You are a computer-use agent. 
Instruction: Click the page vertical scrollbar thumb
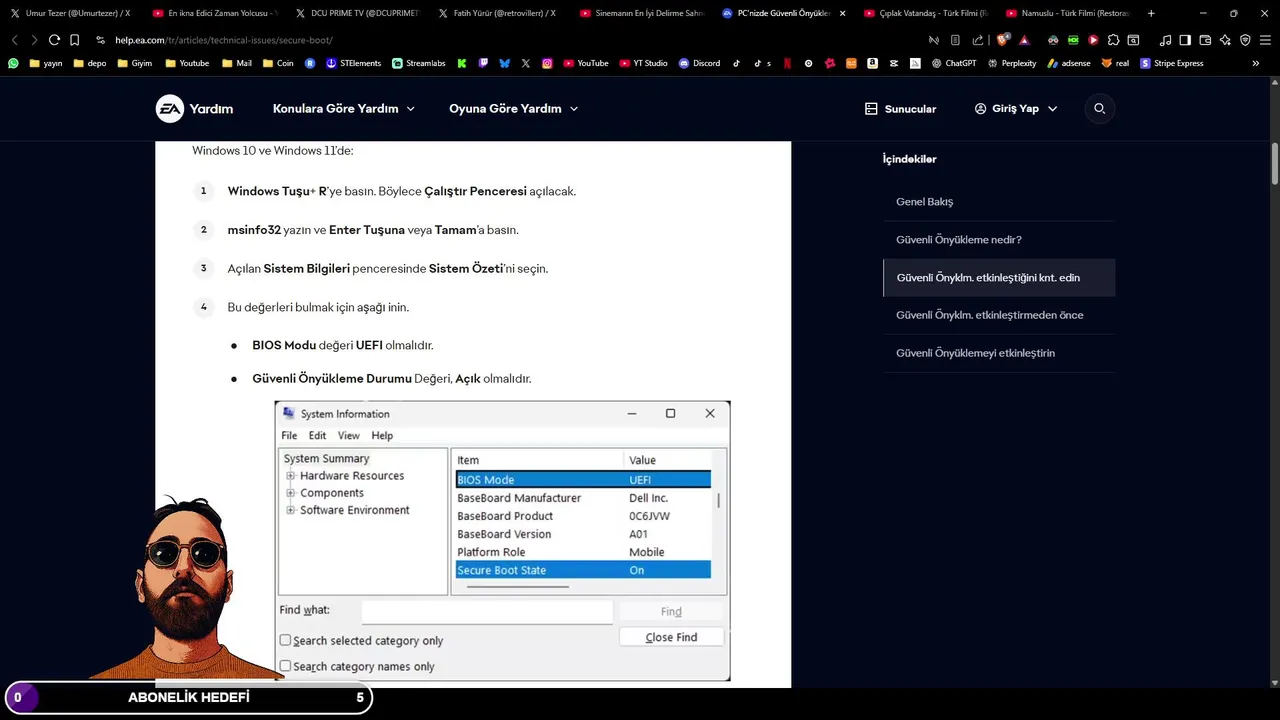[1275, 164]
